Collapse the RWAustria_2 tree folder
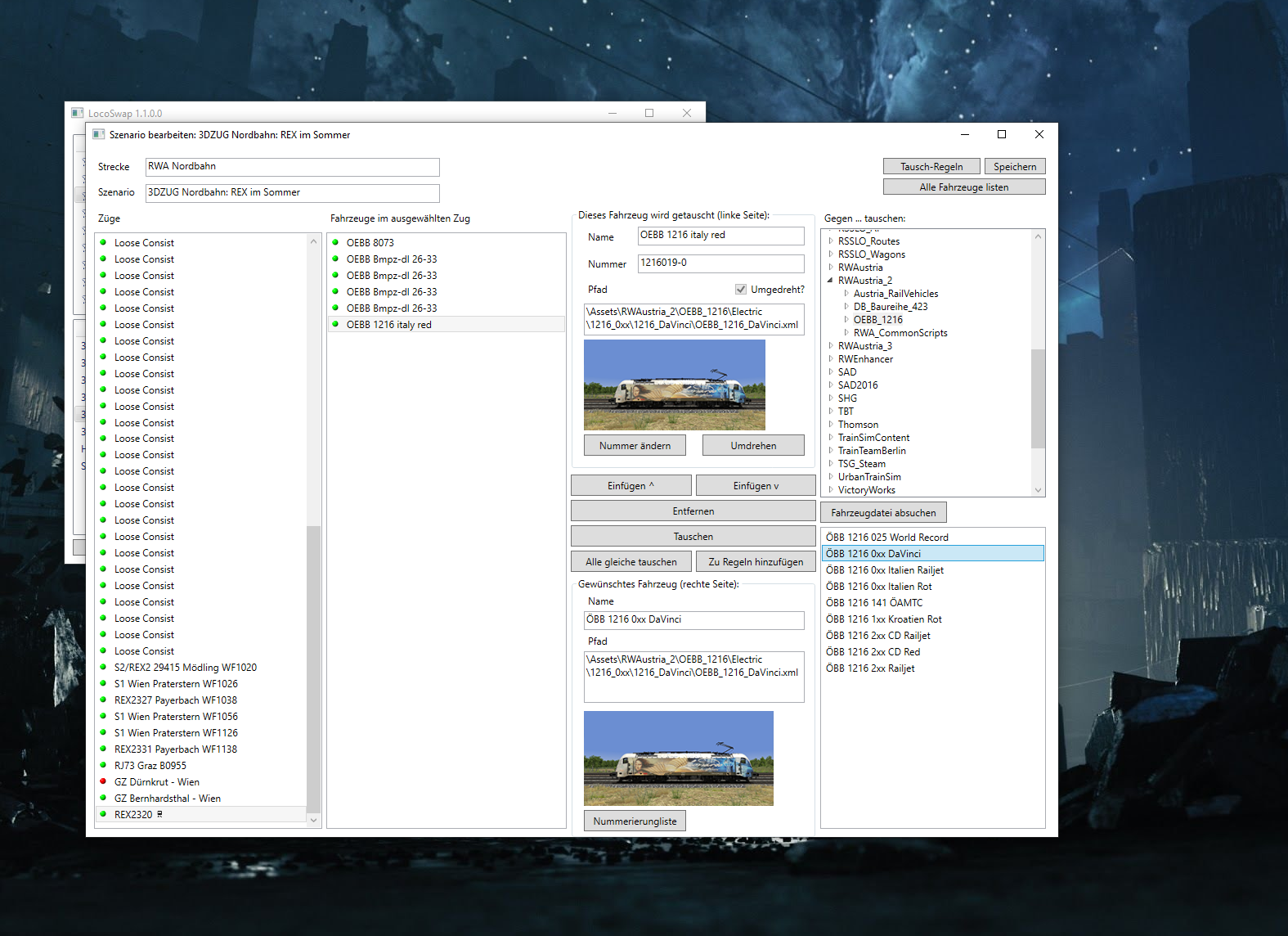This screenshot has width=1288, height=936. [x=831, y=280]
